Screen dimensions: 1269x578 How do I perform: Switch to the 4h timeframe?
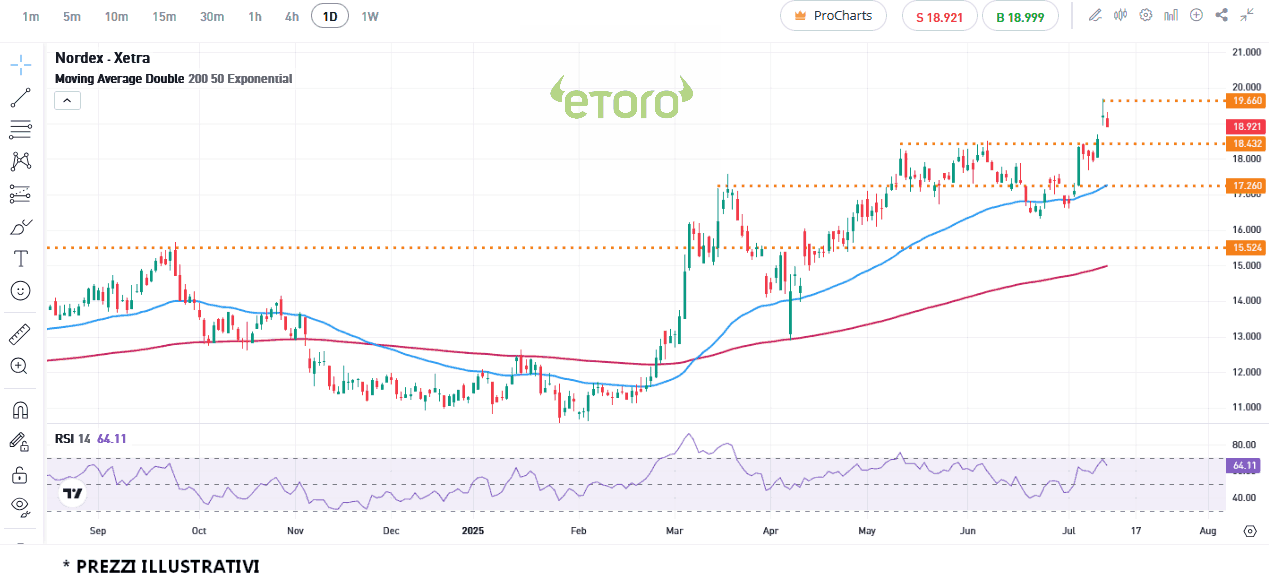coord(291,16)
